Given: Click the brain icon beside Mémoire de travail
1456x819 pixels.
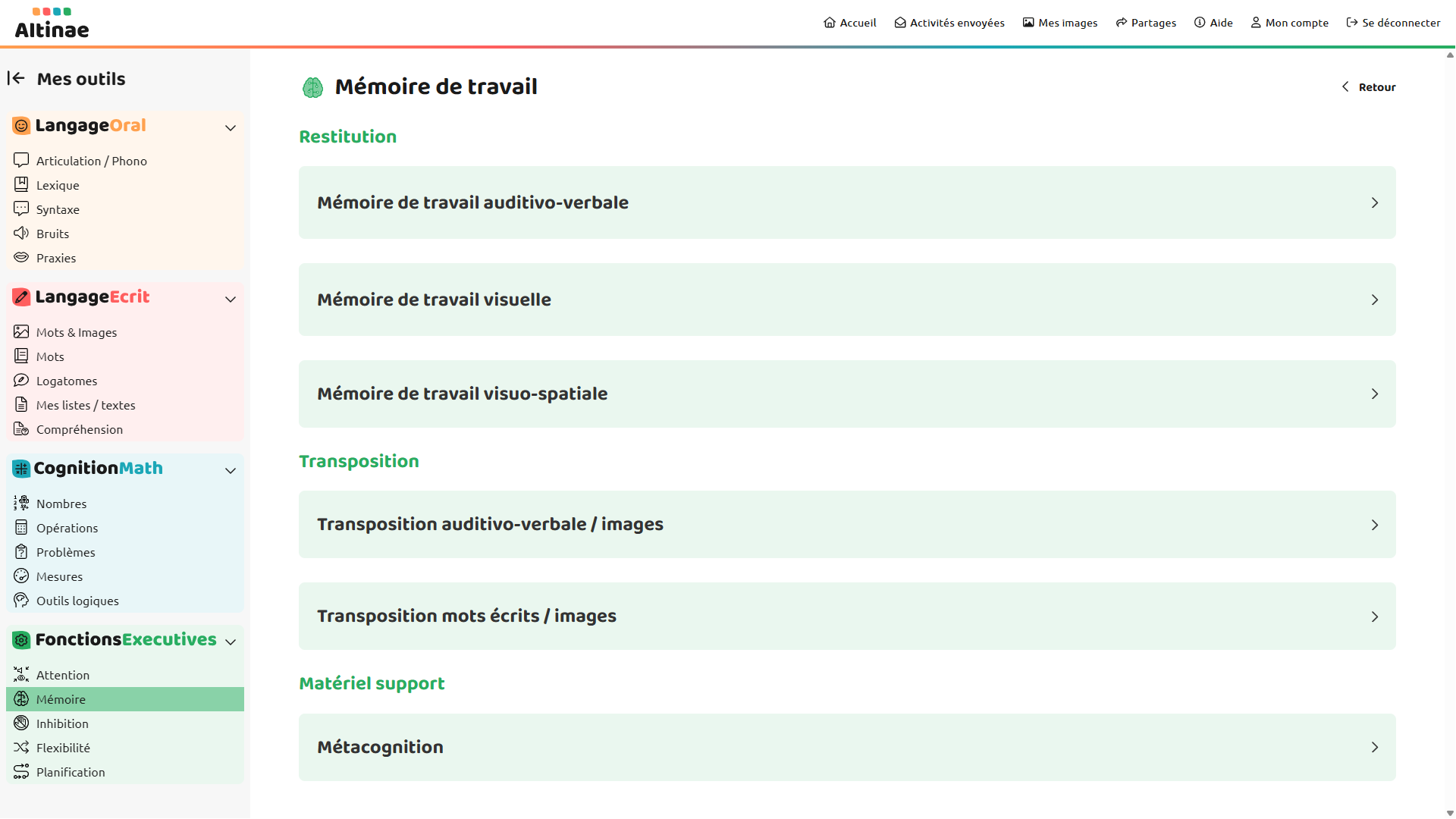Looking at the screenshot, I should click(x=312, y=87).
